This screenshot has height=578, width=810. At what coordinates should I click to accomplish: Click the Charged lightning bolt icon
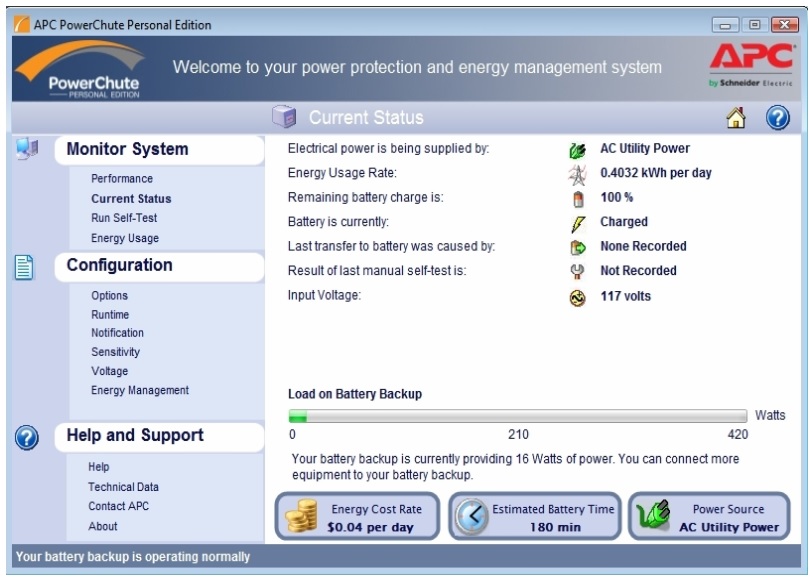tap(578, 224)
